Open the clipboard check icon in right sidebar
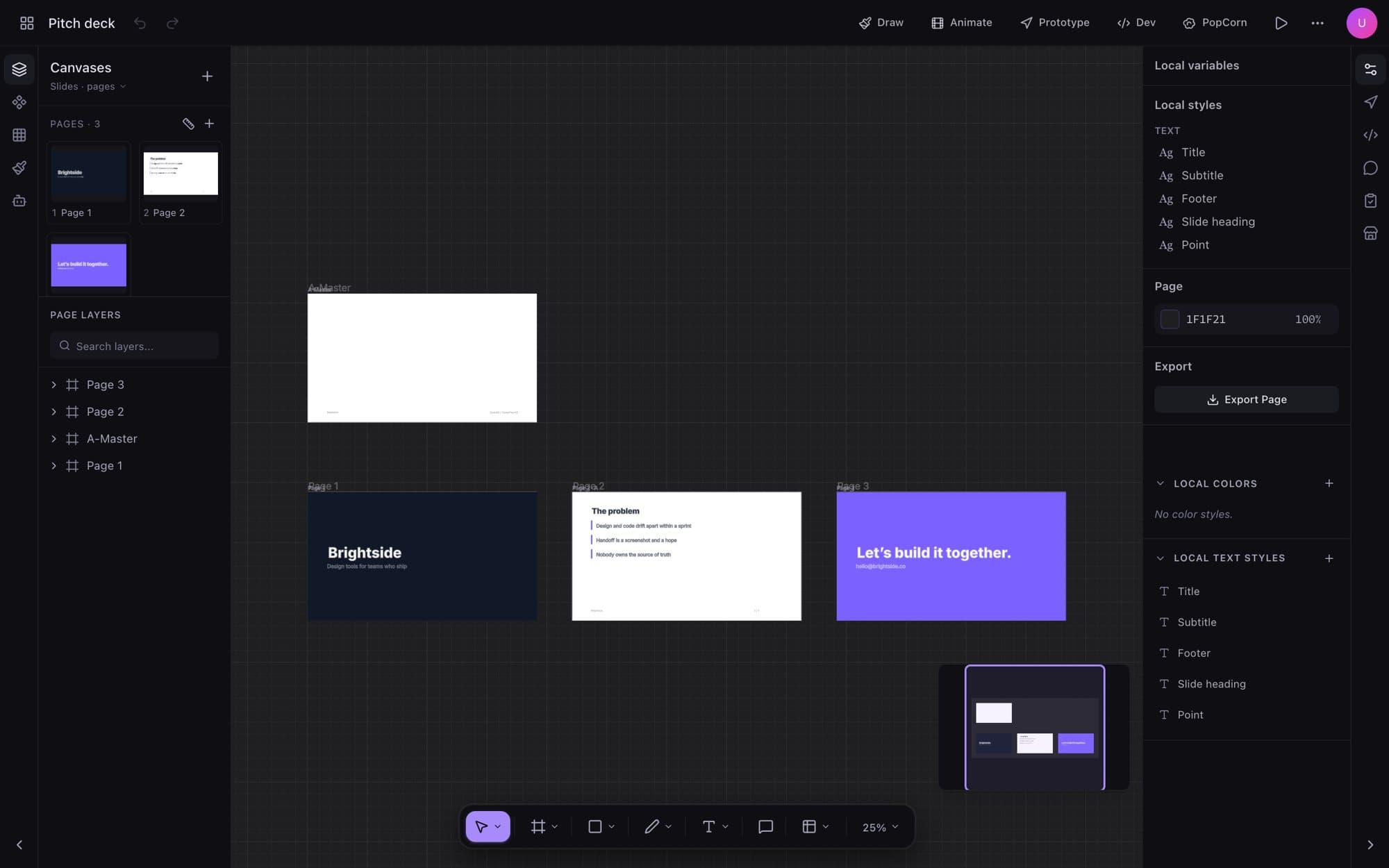This screenshot has height=868, width=1389. 1370,201
